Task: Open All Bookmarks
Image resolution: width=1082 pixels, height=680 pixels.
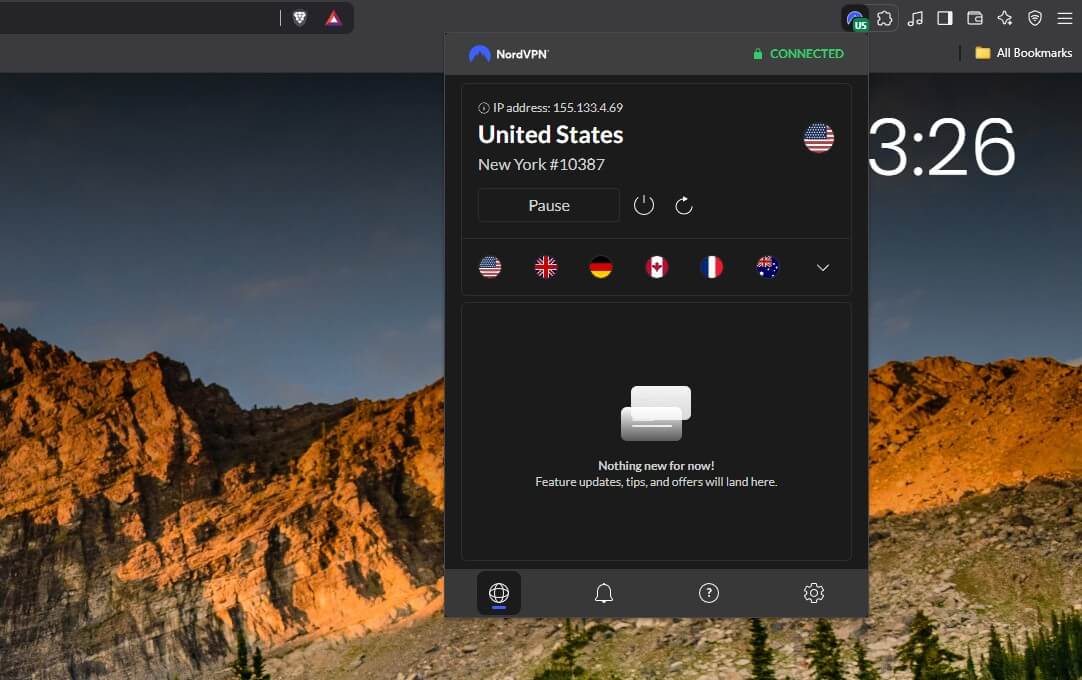Action: (x=1022, y=52)
